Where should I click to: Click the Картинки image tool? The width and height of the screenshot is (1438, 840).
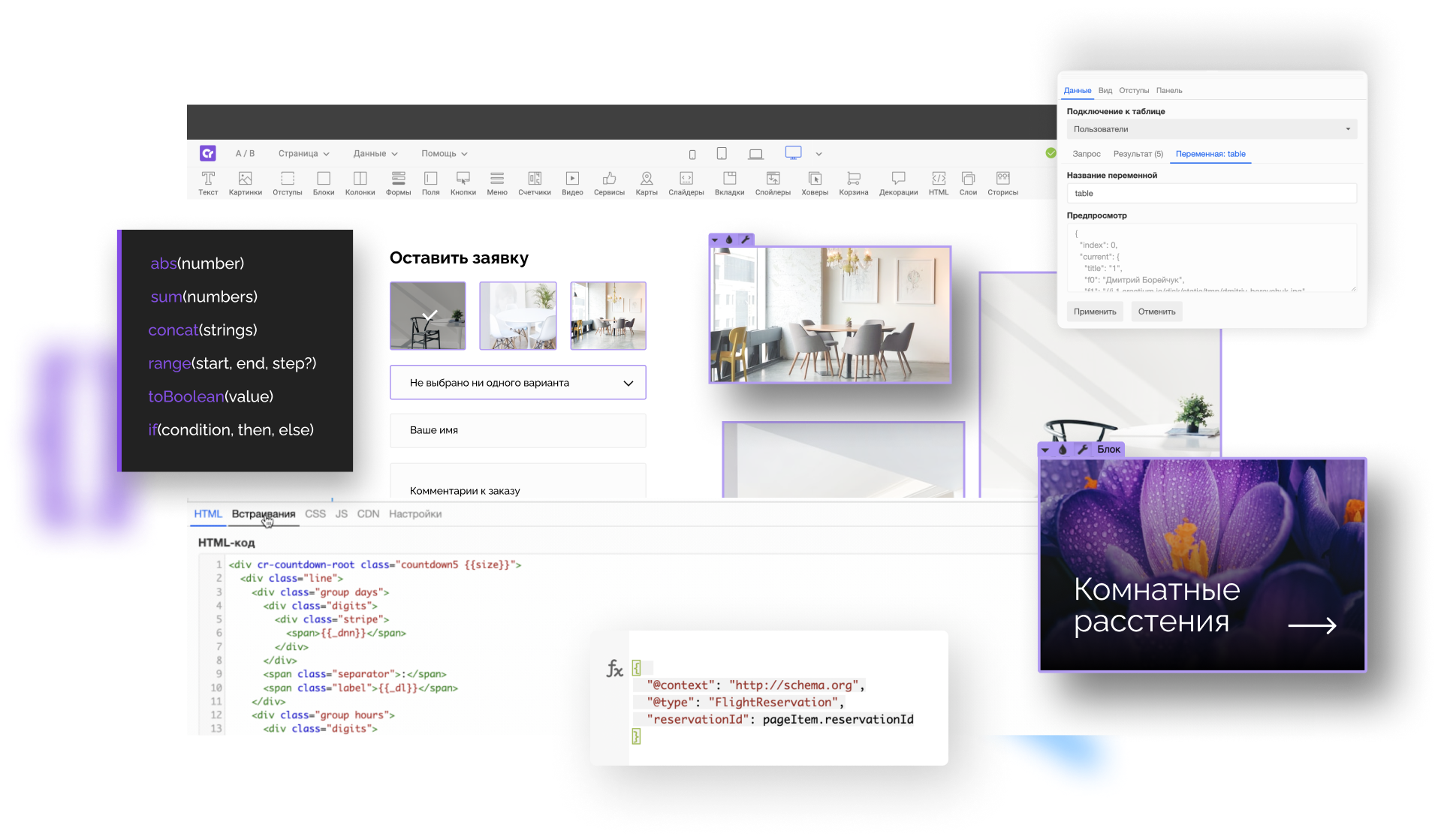(x=245, y=182)
